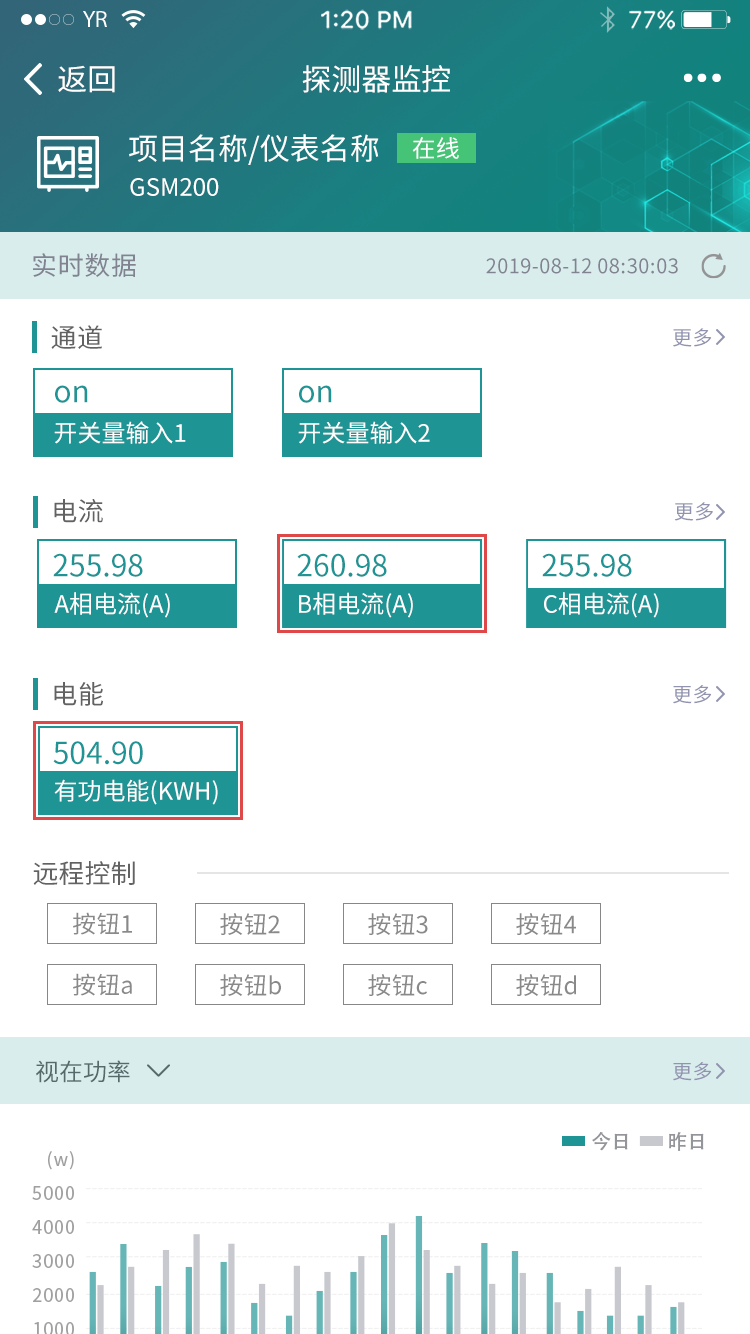Open 更多 next to the 通道 section

pos(698,338)
